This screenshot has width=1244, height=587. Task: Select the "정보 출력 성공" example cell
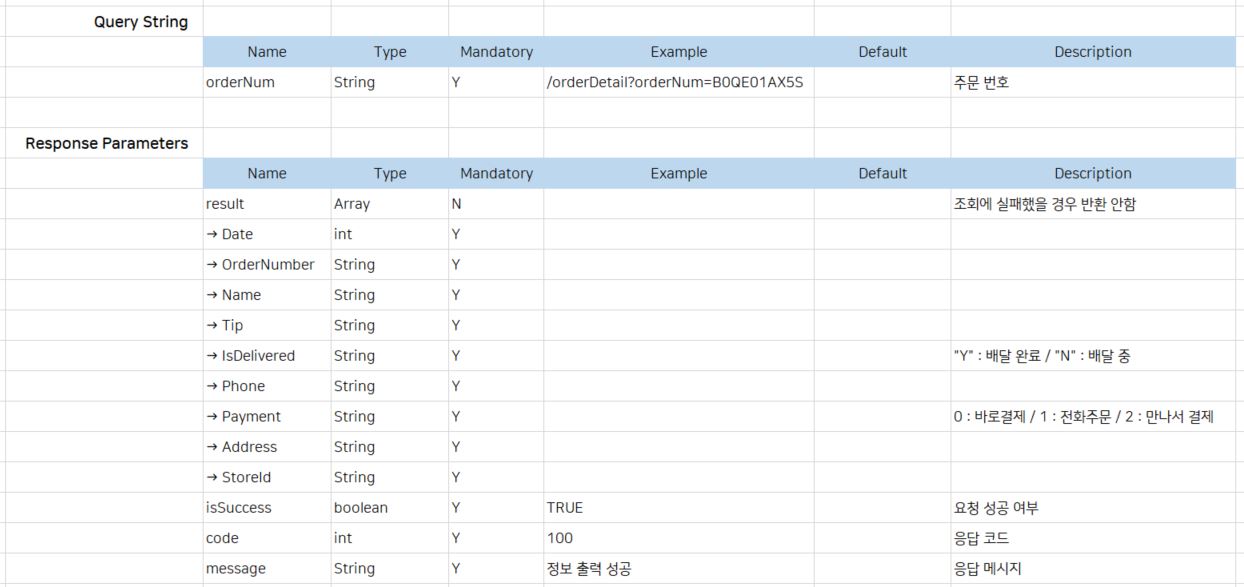[x=589, y=569]
